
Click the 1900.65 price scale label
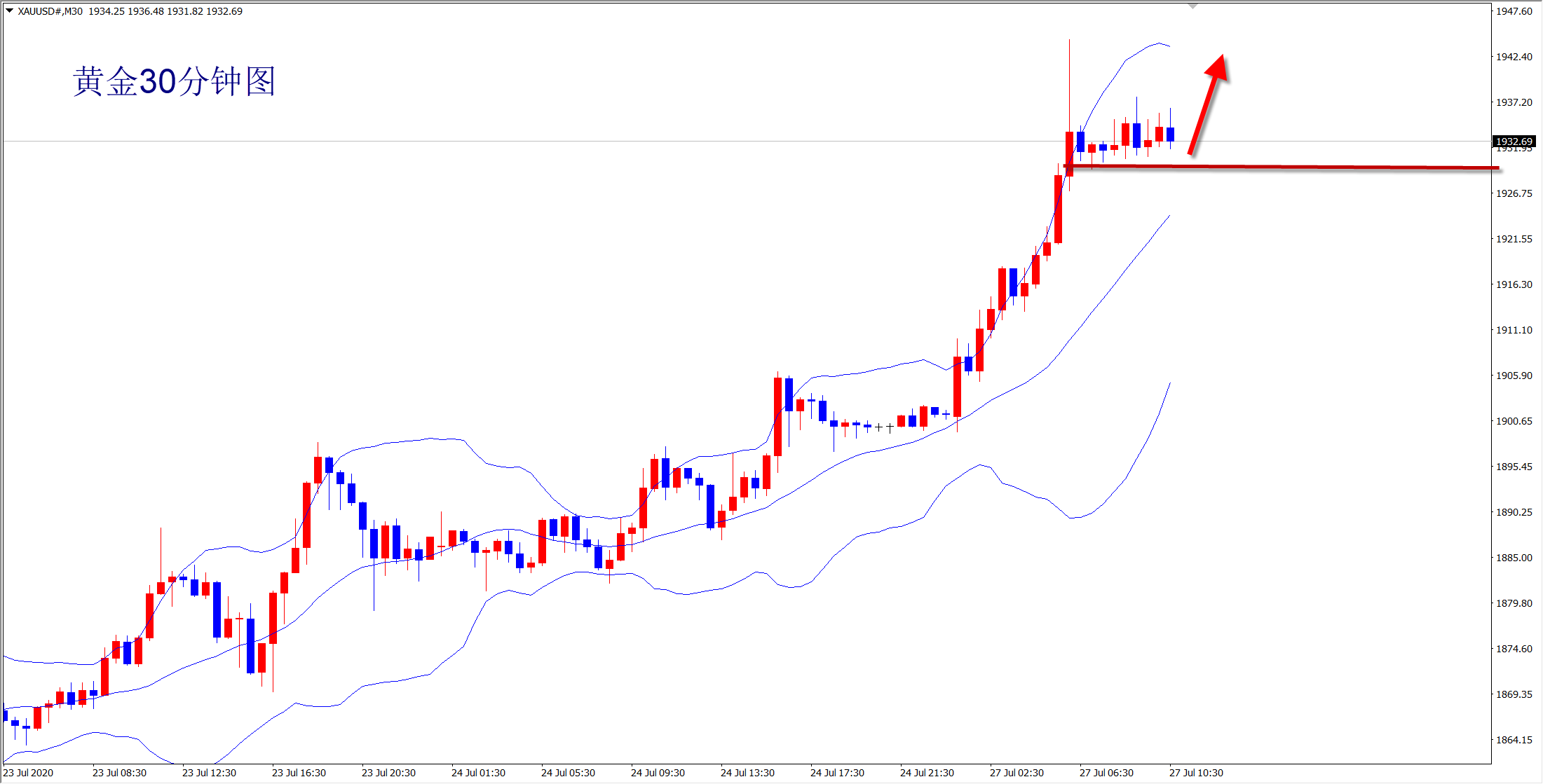(x=1514, y=421)
